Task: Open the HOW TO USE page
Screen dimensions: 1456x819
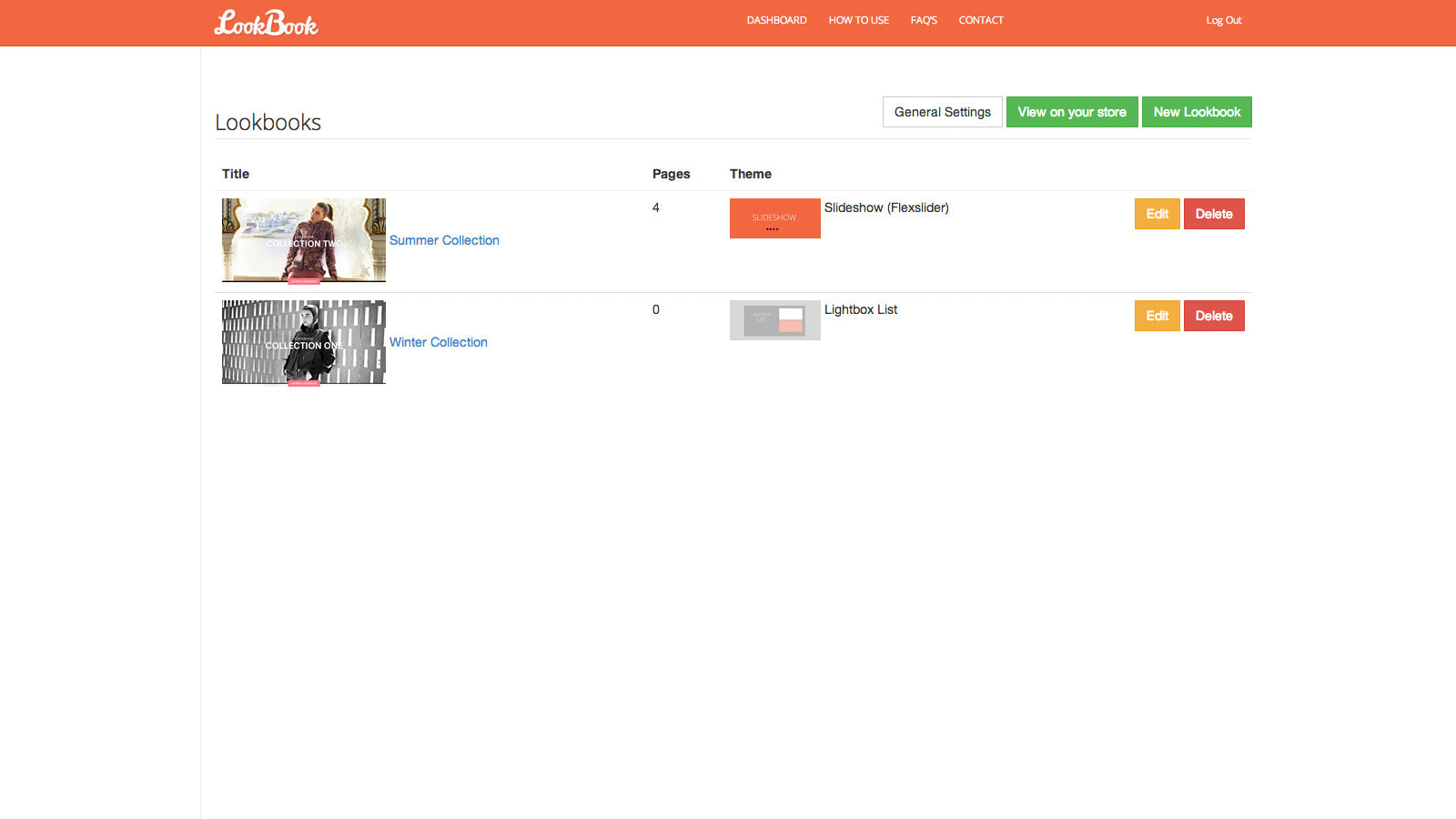Action: (x=858, y=20)
